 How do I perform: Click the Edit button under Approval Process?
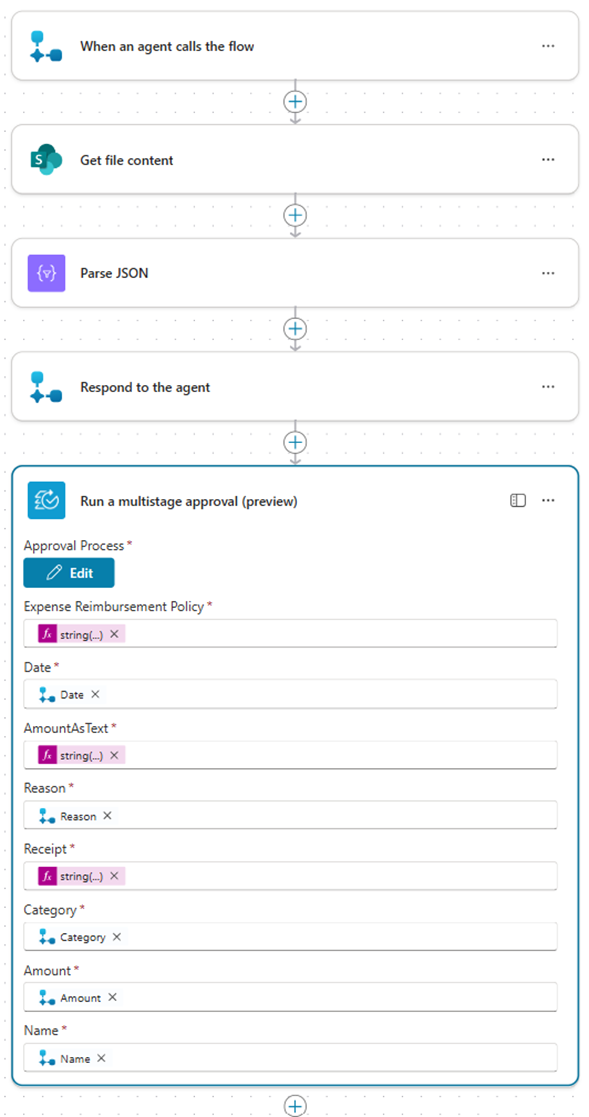click(x=68, y=572)
